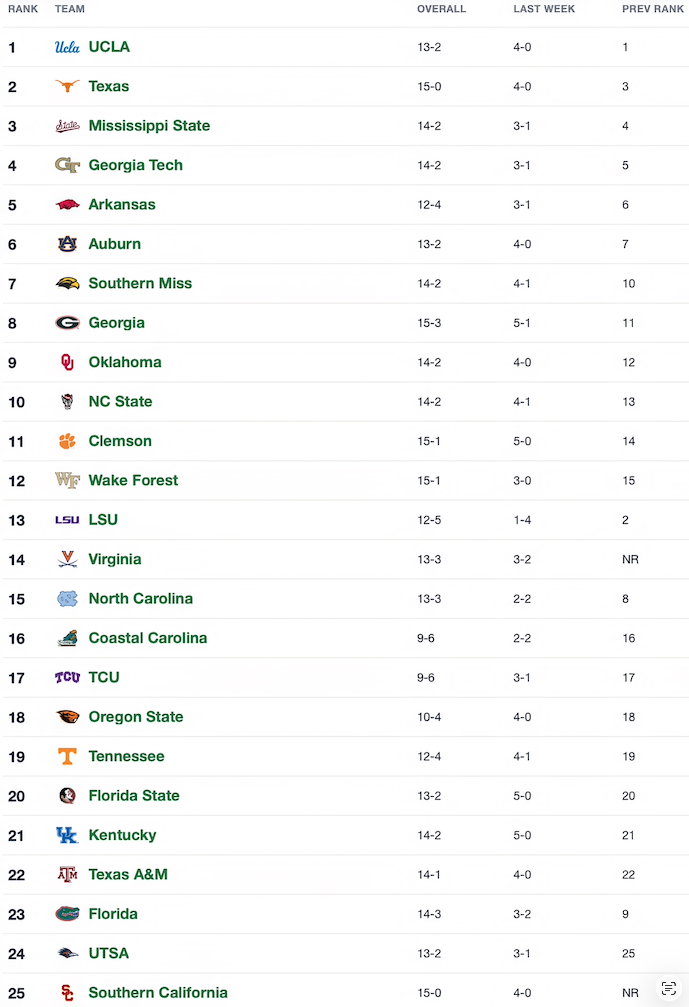Screen dimensions: 689x1007
Task: Open the Coastal Carolina team link
Action: [x=148, y=638]
